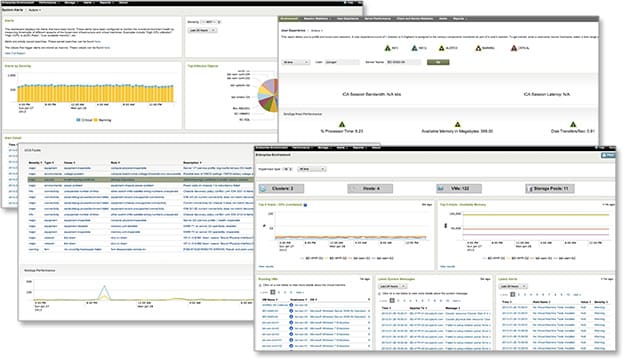
Task: Open the Hypervisor type dropdown
Action: (x=288, y=169)
